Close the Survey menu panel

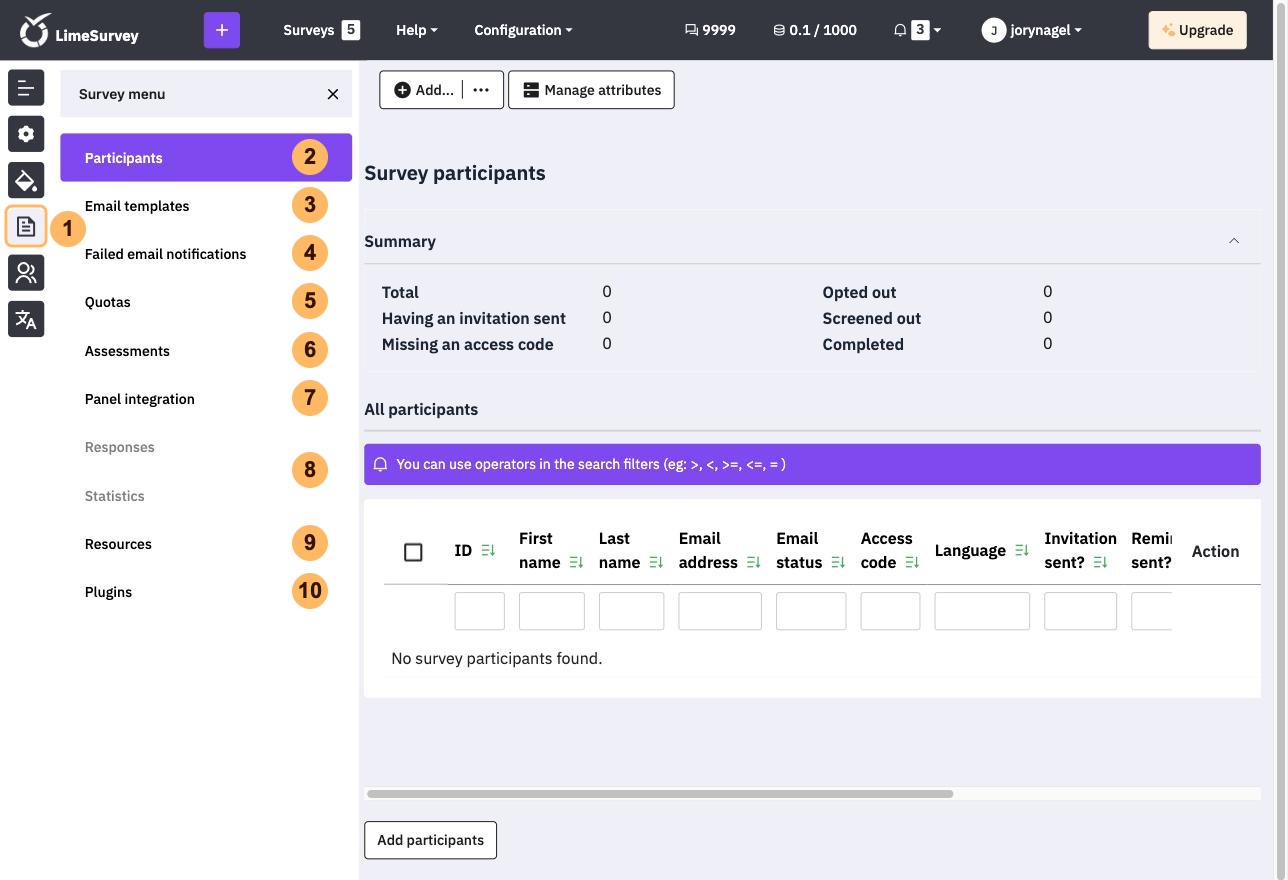coord(333,94)
